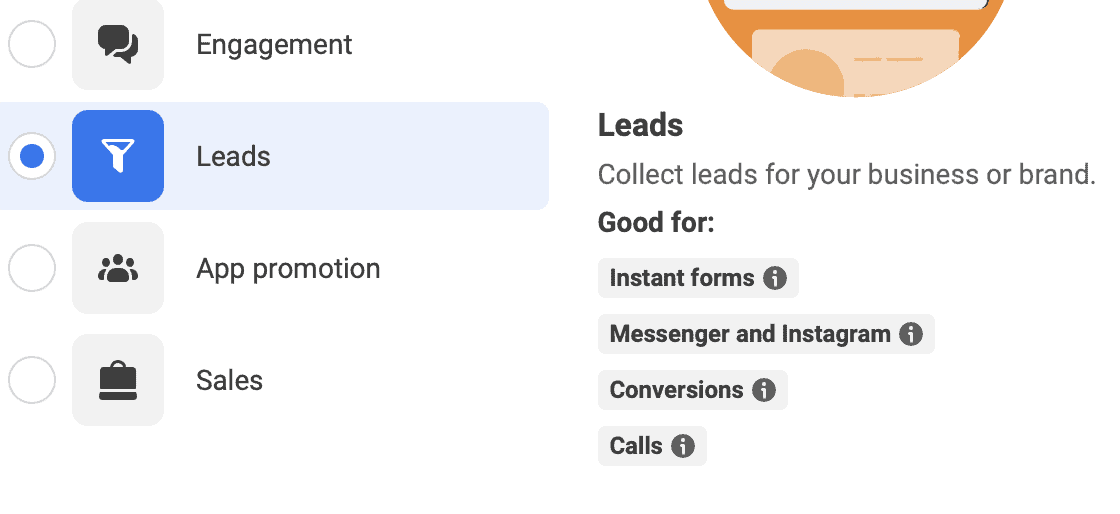Open info icon beside Instant forms
Image resolution: width=1120 pixels, height=514 pixels.
click(x=775, y=278)
